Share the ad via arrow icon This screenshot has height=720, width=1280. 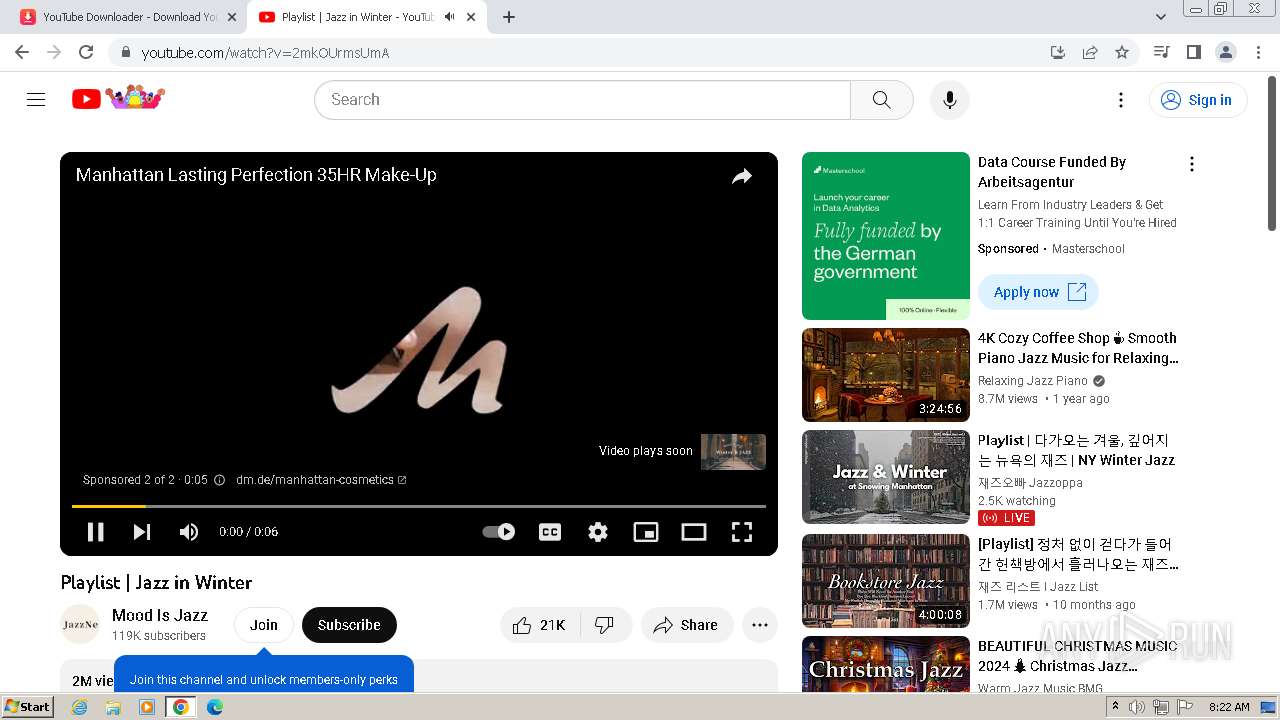click(x=742, y=176)
